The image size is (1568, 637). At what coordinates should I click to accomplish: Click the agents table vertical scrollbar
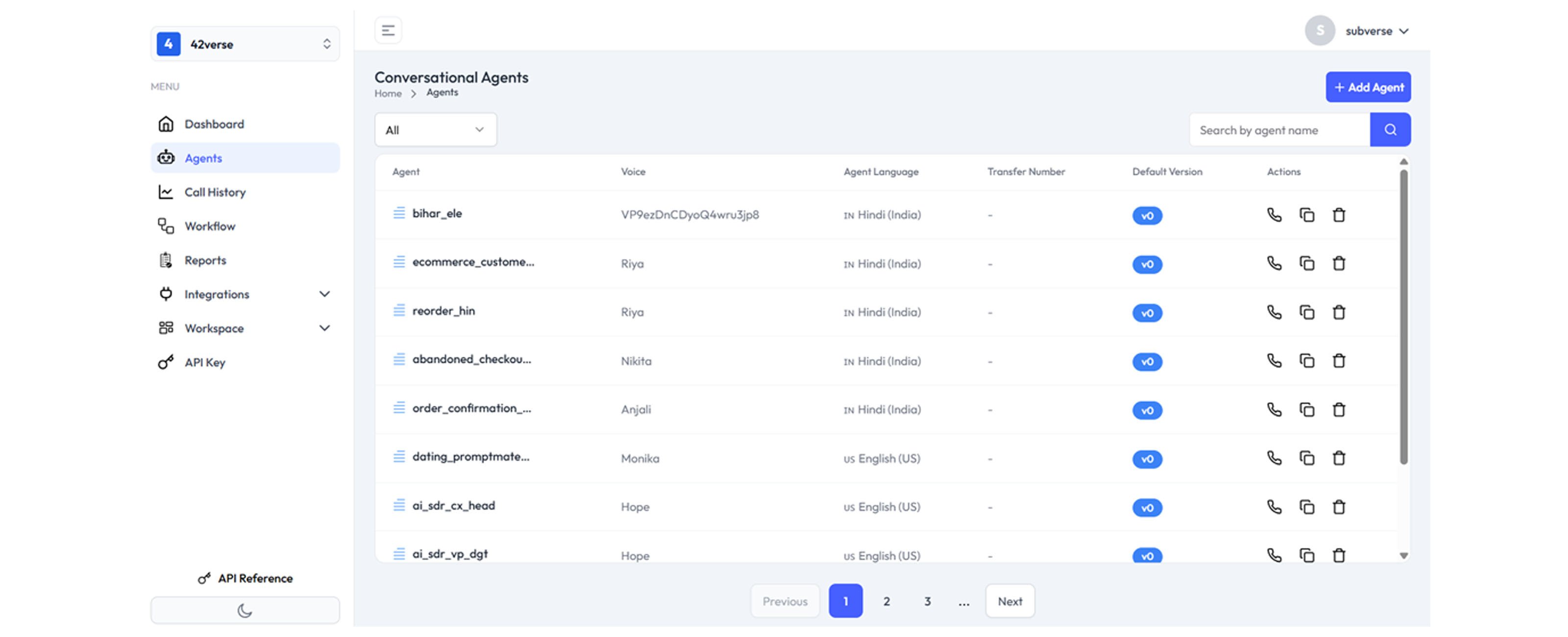(x=1403, y=317)
